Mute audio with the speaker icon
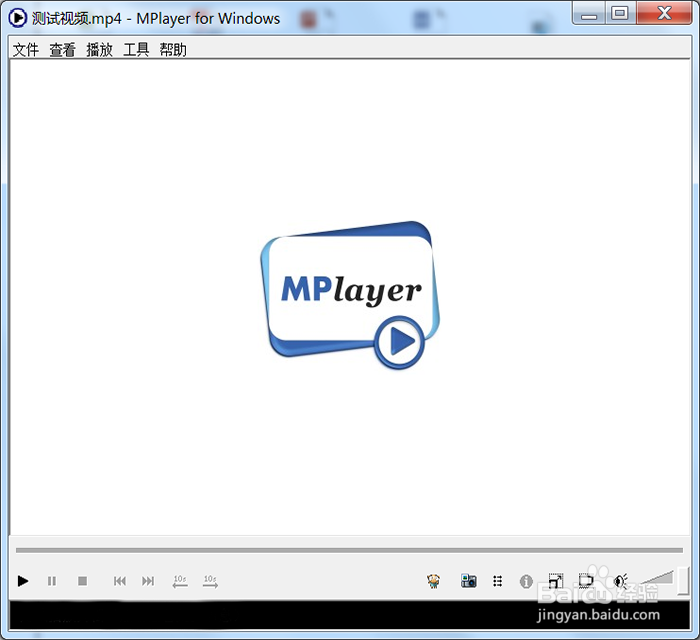 click(x=621, y=581)
